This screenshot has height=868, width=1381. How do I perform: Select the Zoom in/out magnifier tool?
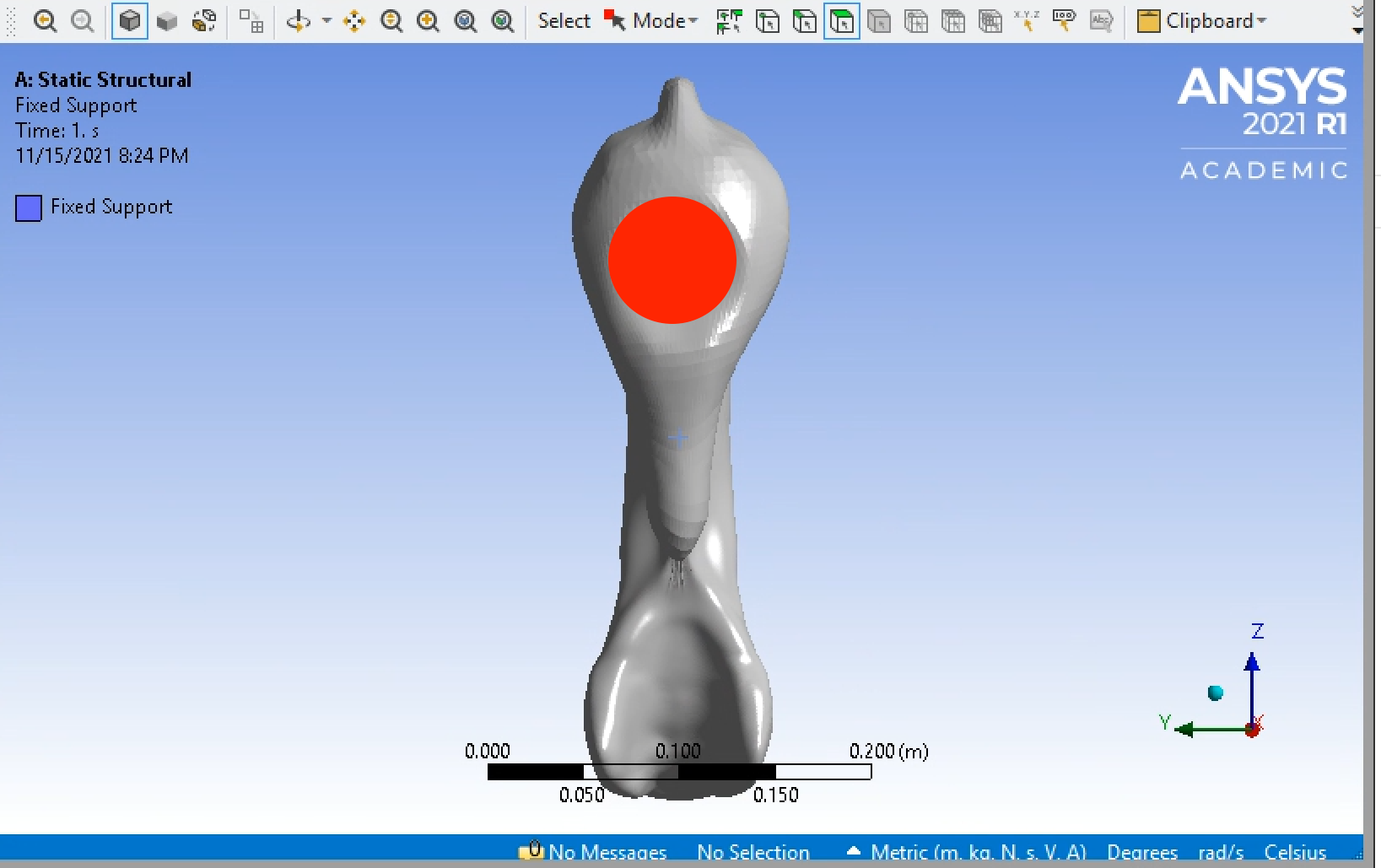click(391, 21)
